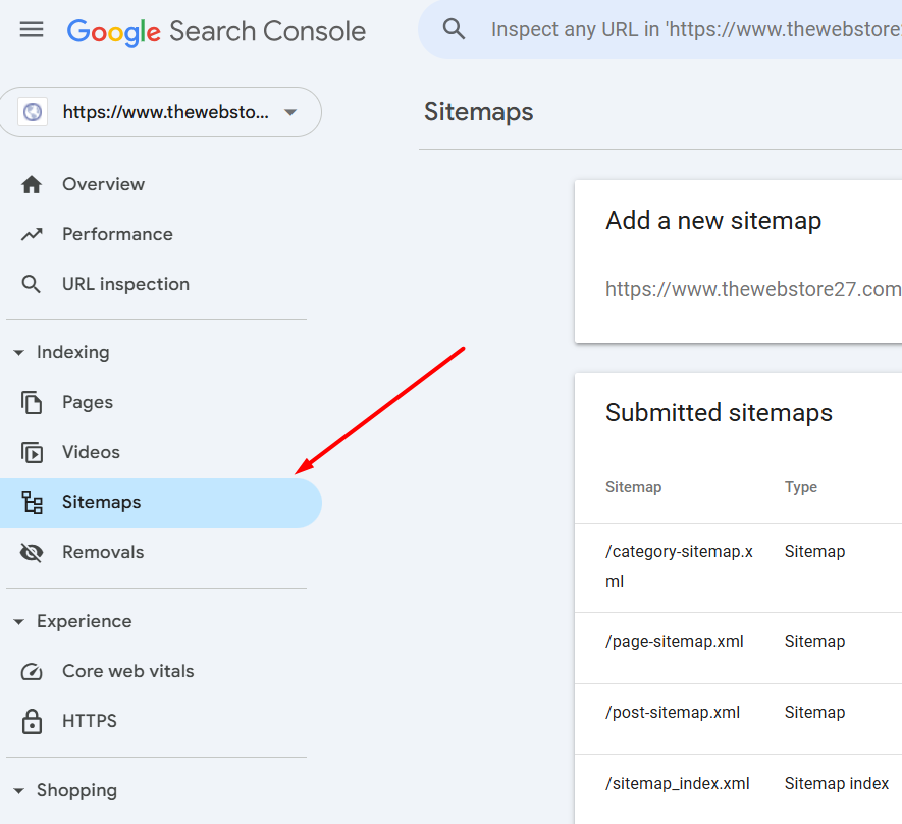The width and height of the screenshot is (902, 824).
Task: Click the Pages document icon
Action: 32,402
